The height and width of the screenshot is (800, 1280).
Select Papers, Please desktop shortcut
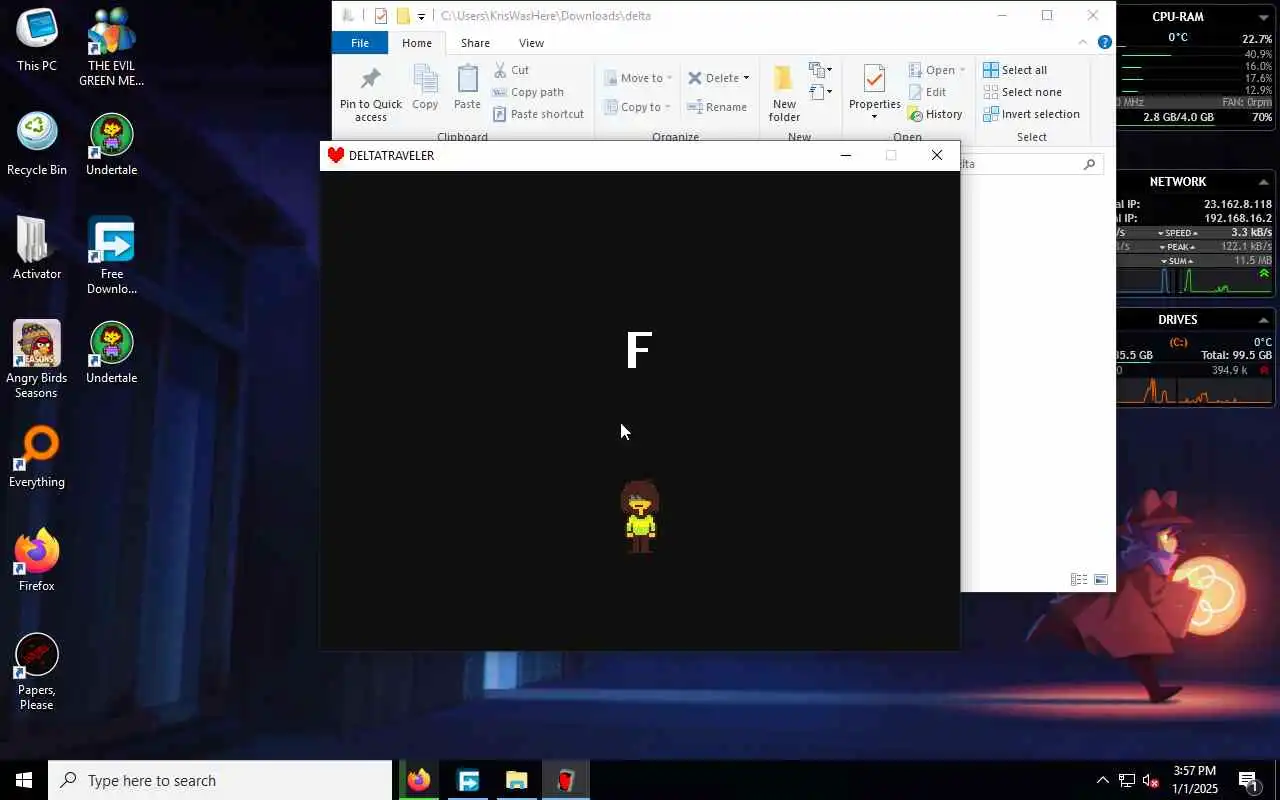(37, 672)
